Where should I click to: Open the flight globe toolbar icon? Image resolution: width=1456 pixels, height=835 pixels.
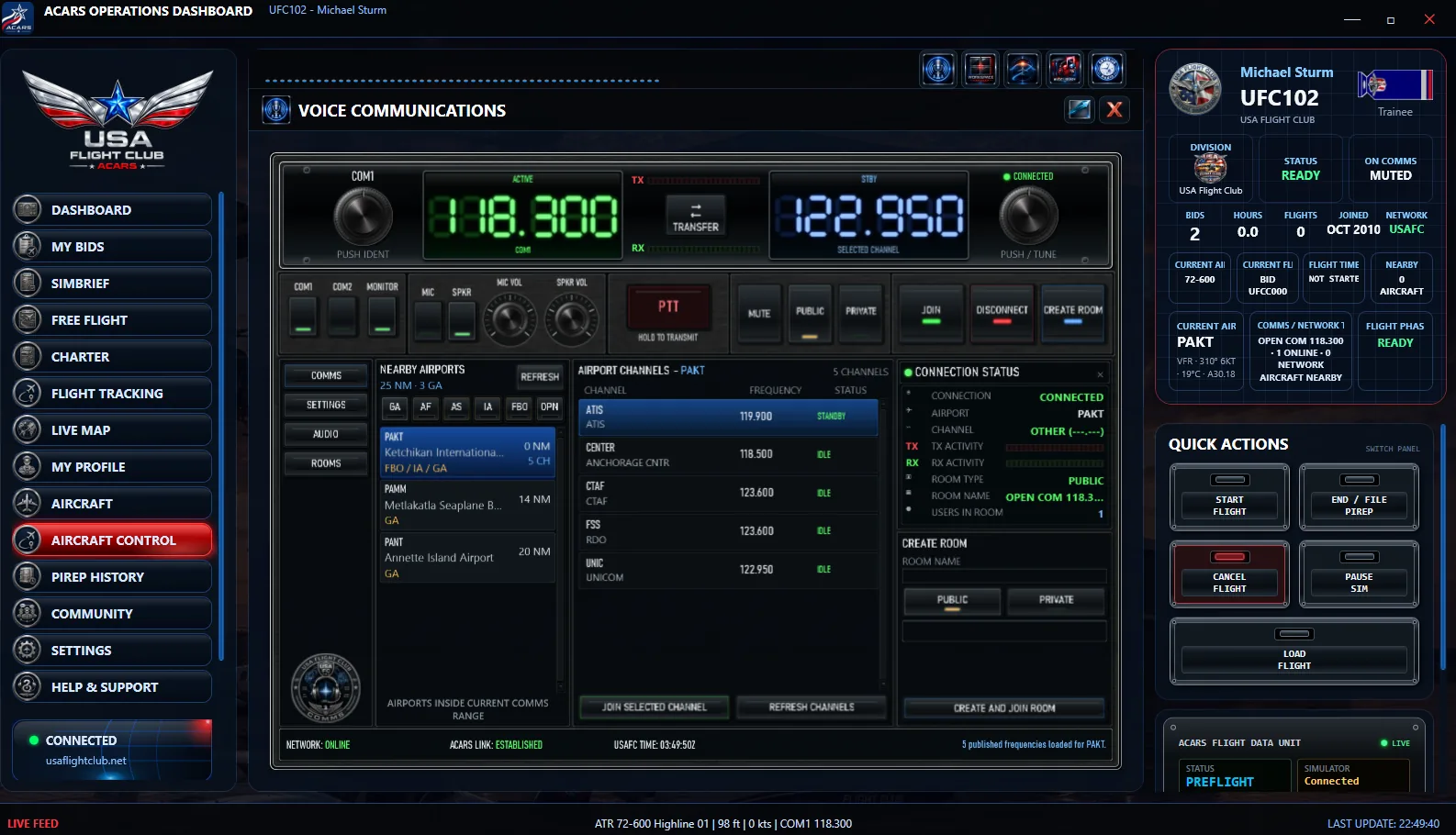[x=1023, y=69]
